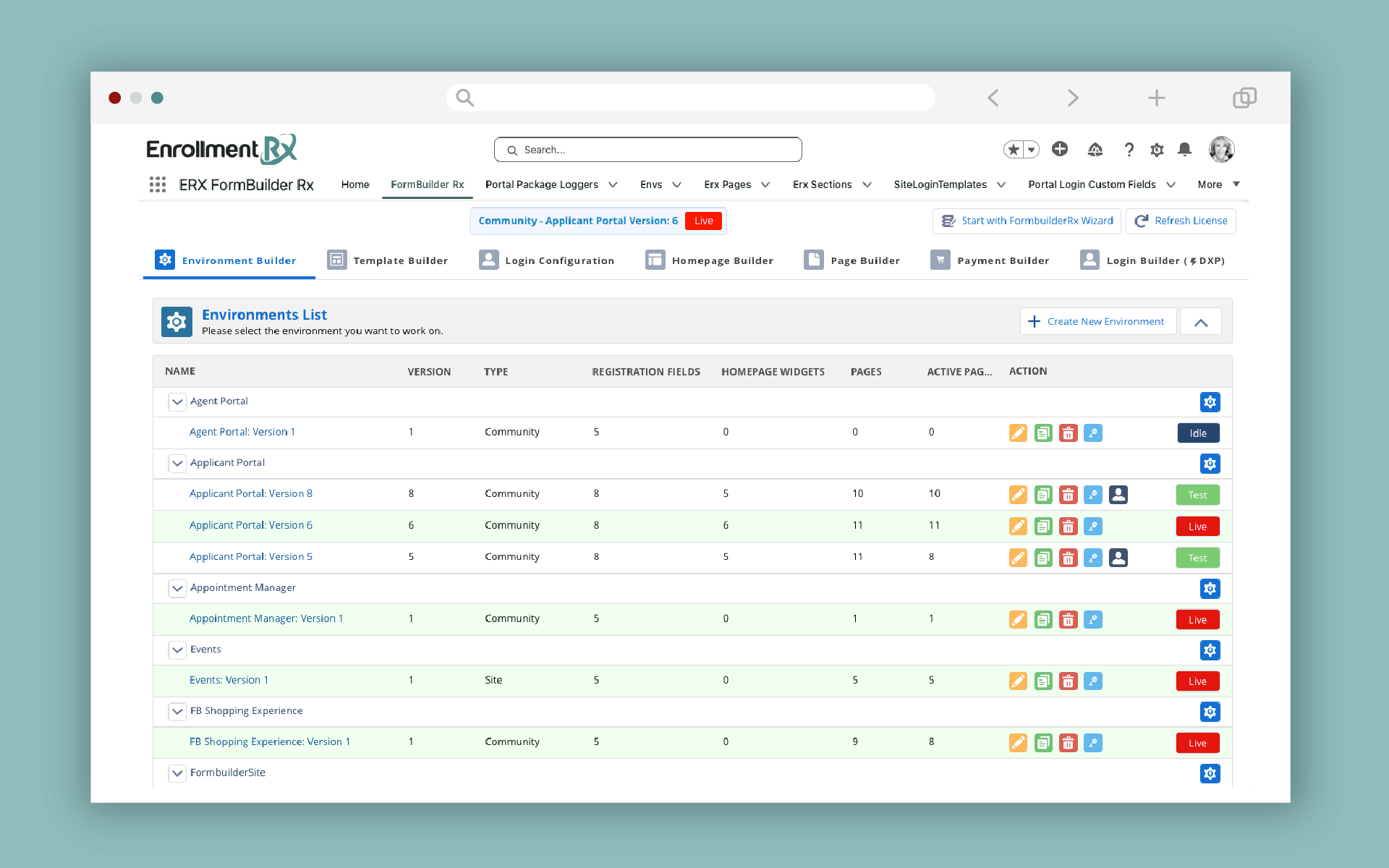This screenshot has height=868, width=1389.
Task: Toggle Test status for Applicant Portal Version 8
Action: 1197,495
